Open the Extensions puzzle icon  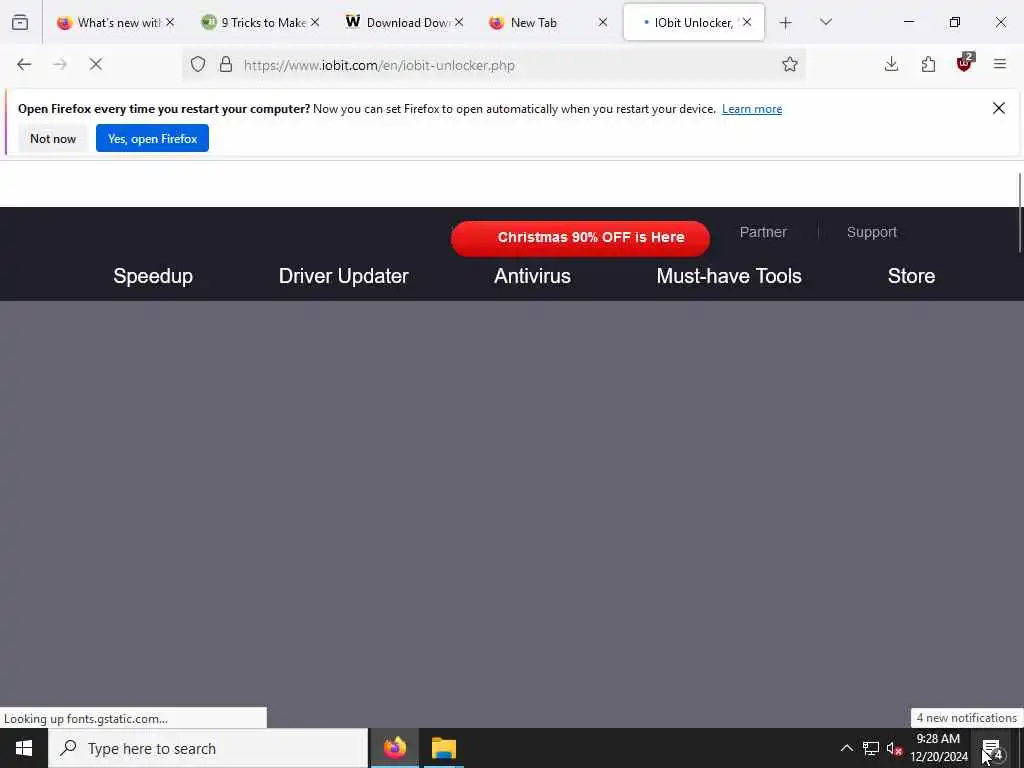pos(928,64)
